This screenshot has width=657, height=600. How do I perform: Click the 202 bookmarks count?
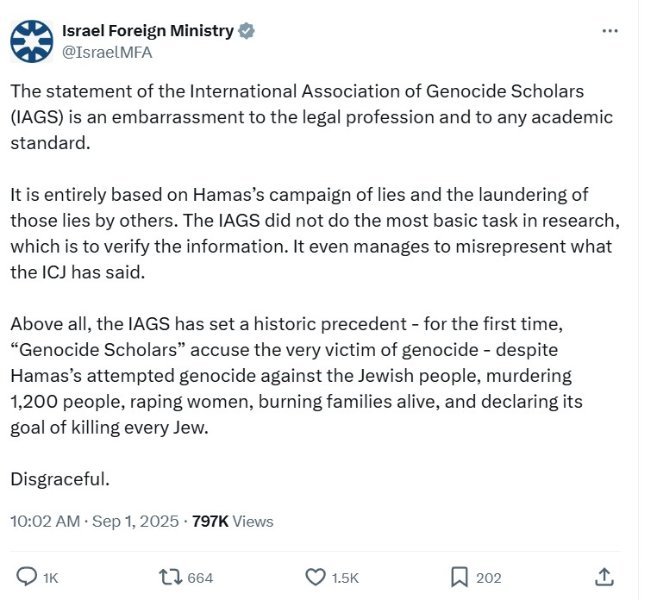click(489, 578)
